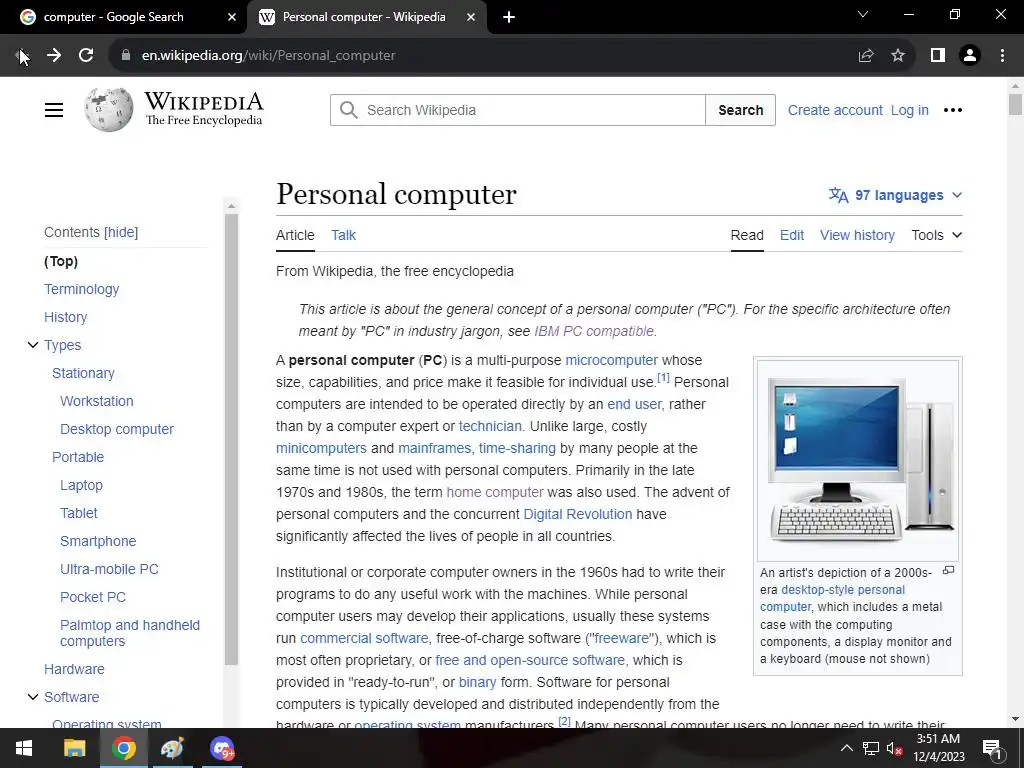
Task: Open tab search chevron in title bar
Action: (x=863, y=14)
